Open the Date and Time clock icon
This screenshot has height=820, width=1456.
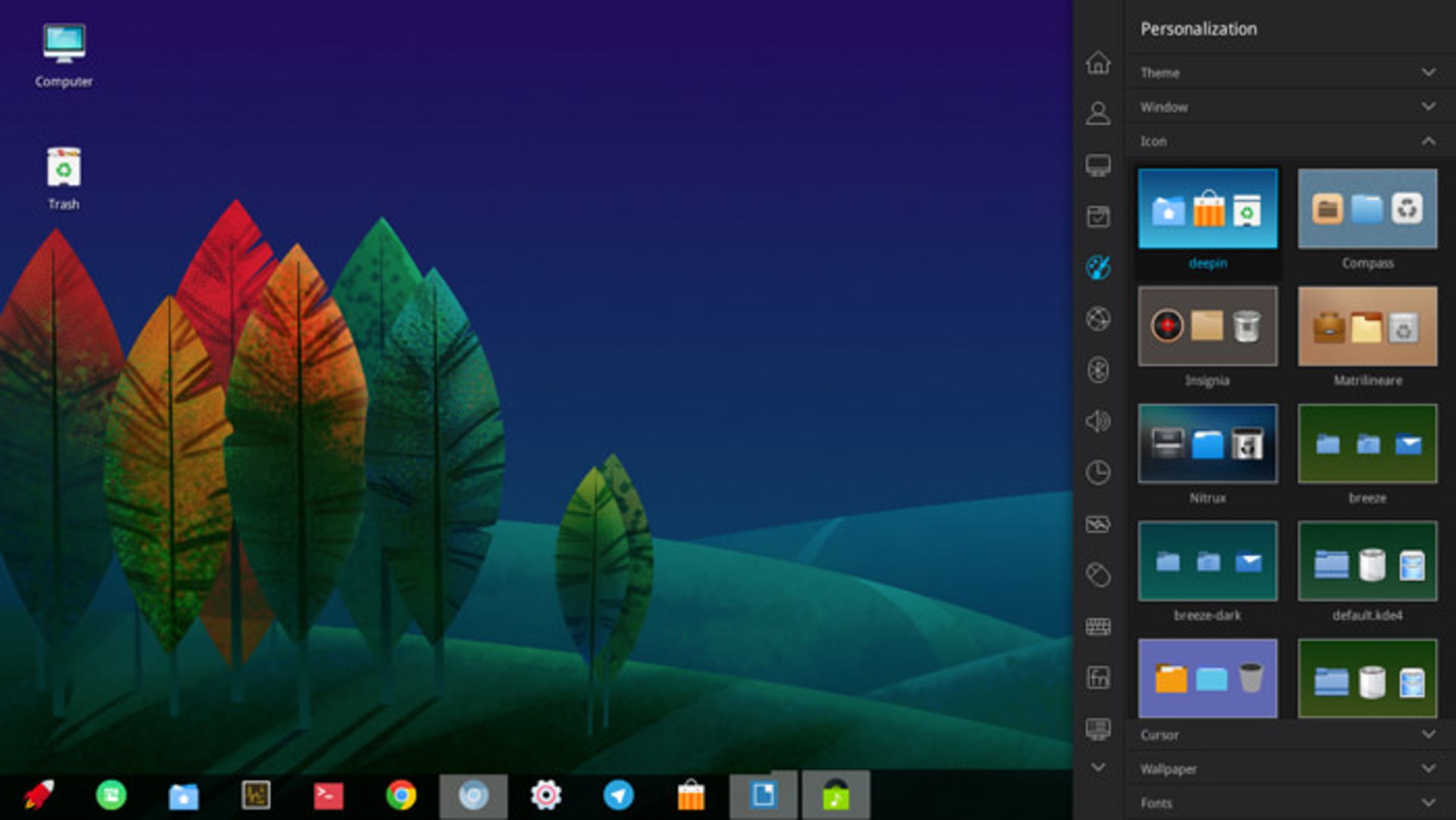(1097, 473)
